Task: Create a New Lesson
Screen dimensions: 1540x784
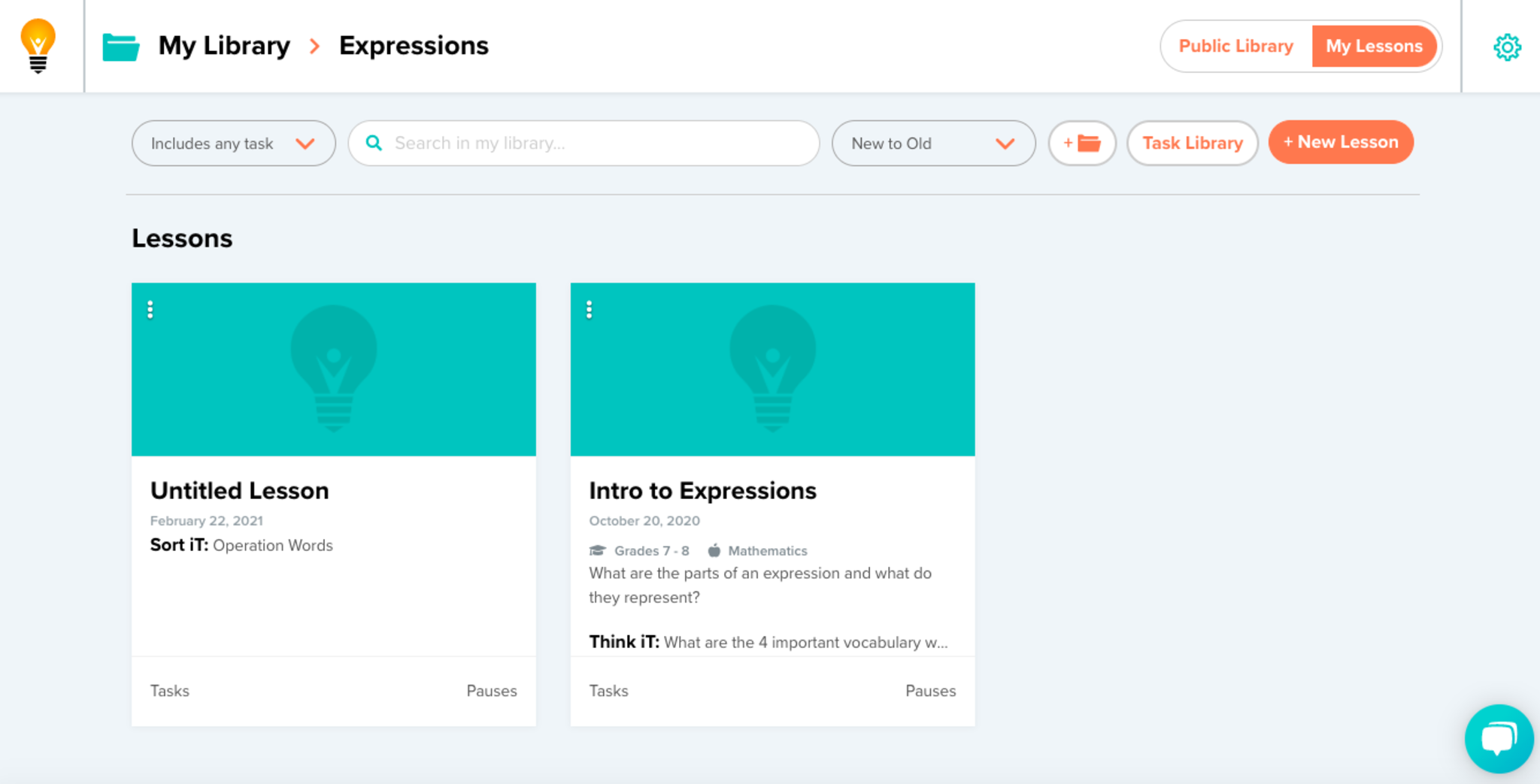Action: pyautogui.click(x=1341, y=142)
